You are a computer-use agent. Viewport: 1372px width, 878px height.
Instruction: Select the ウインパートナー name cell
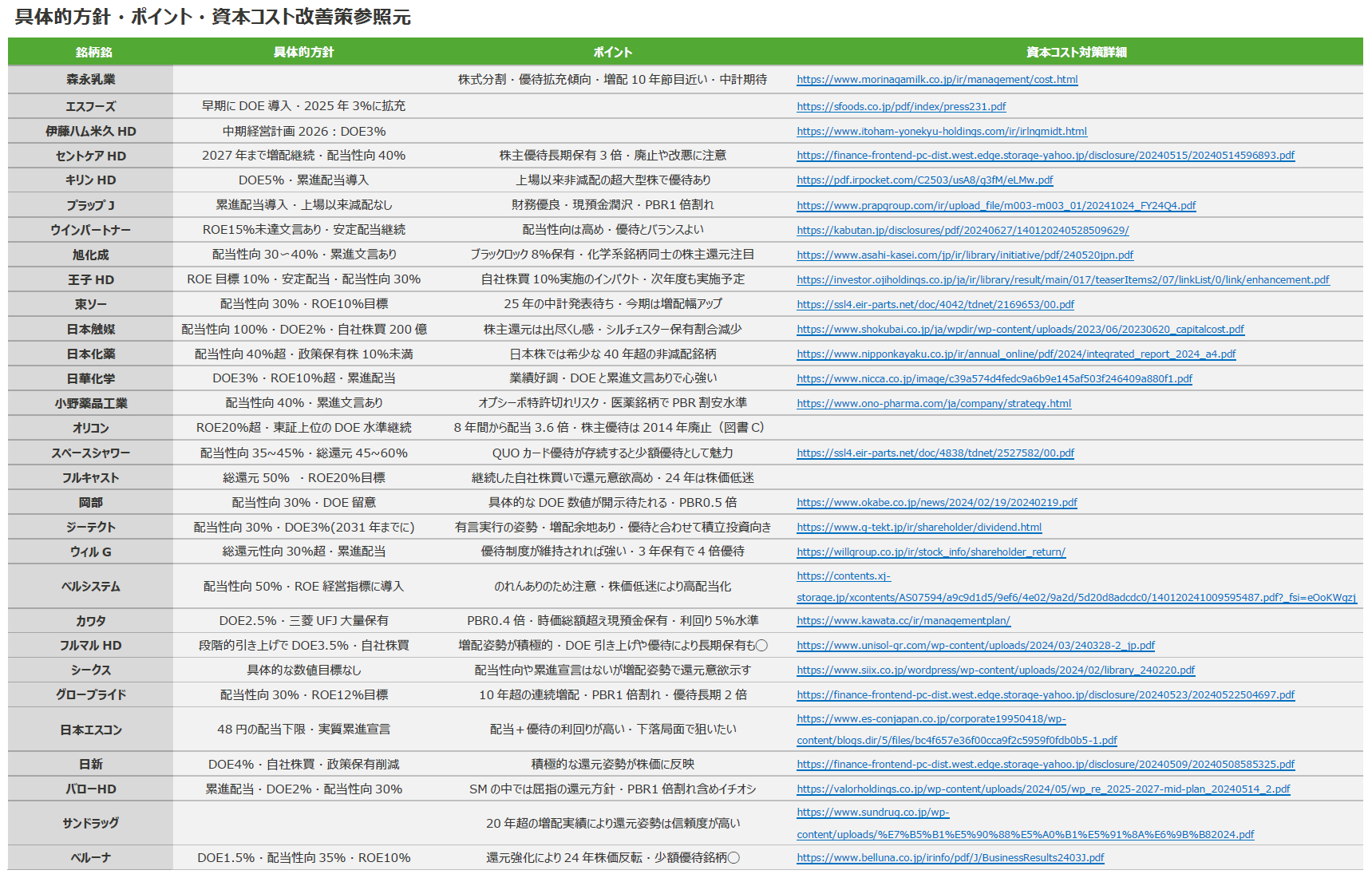pyautogui.click(x=91, y=231)
